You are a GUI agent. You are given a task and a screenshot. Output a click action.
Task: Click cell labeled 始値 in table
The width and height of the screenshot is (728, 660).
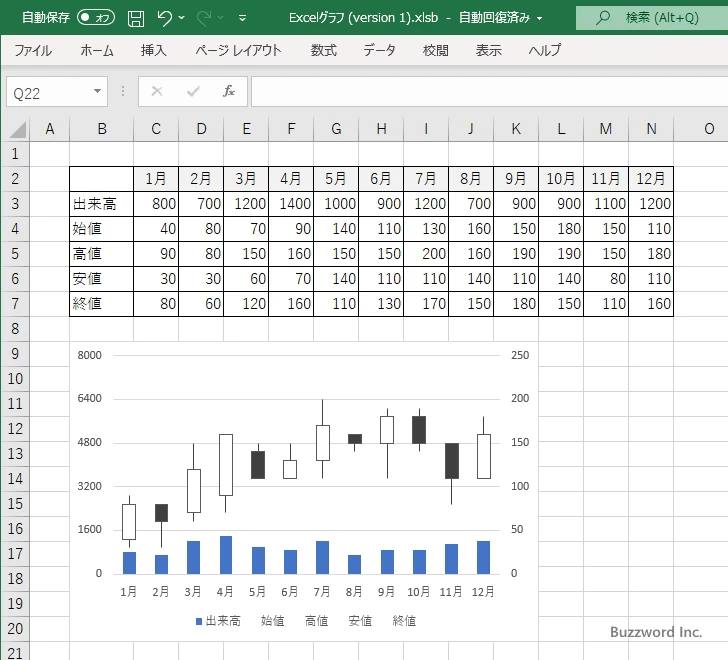(102, 229)
